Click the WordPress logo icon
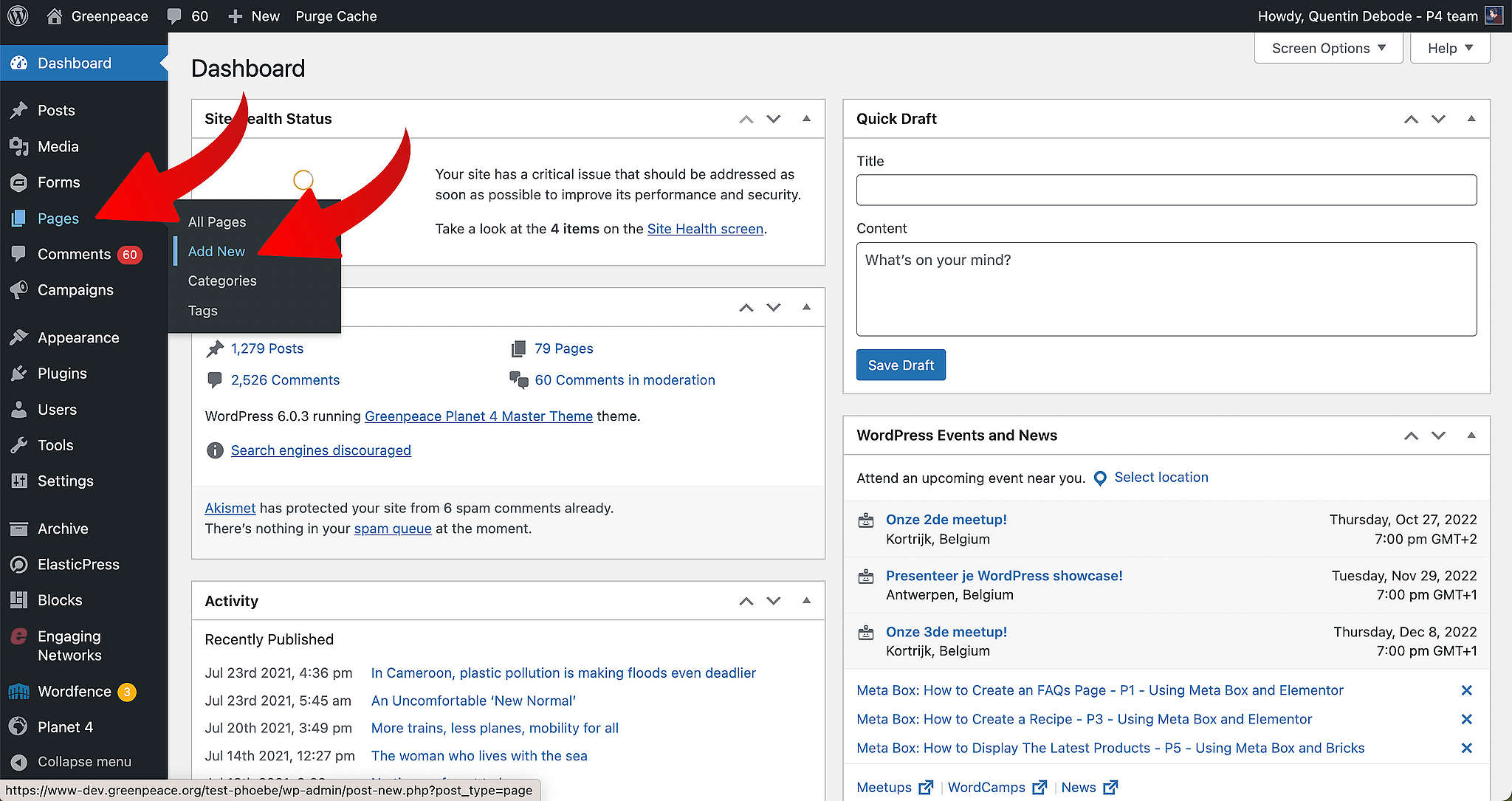The image size is (1512, 801). click(18, 16)
